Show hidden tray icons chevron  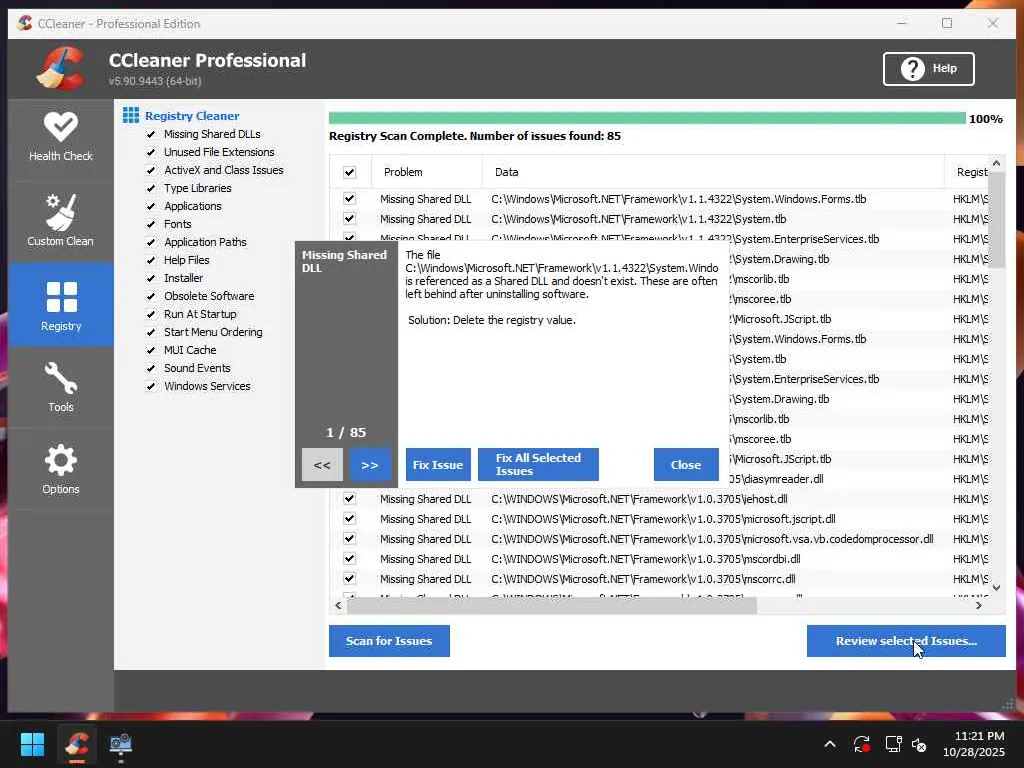829,744
